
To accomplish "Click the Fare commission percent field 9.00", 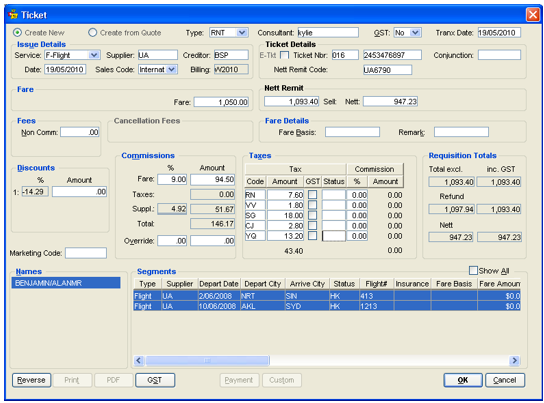I will pos(172,179).
